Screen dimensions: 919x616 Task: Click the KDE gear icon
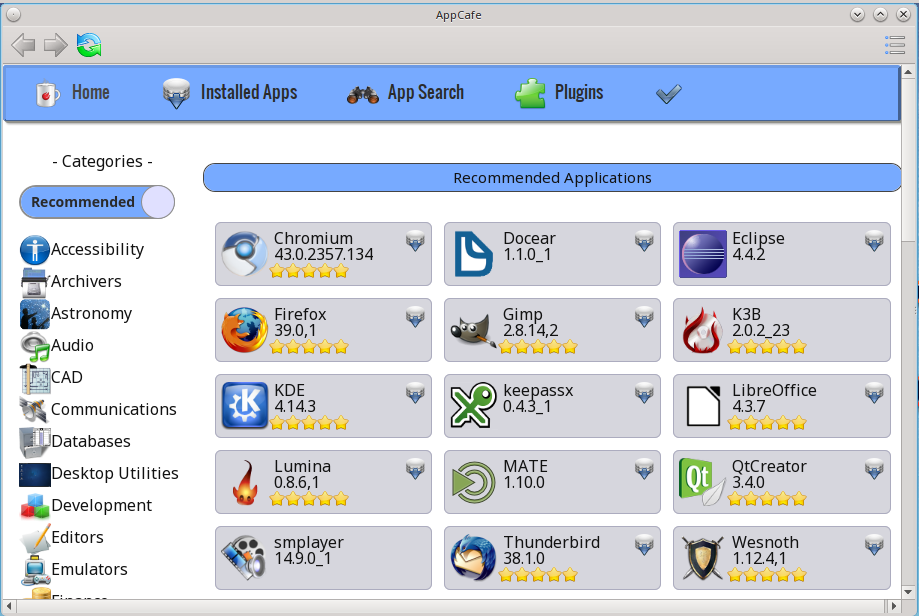tap(244, 406)
